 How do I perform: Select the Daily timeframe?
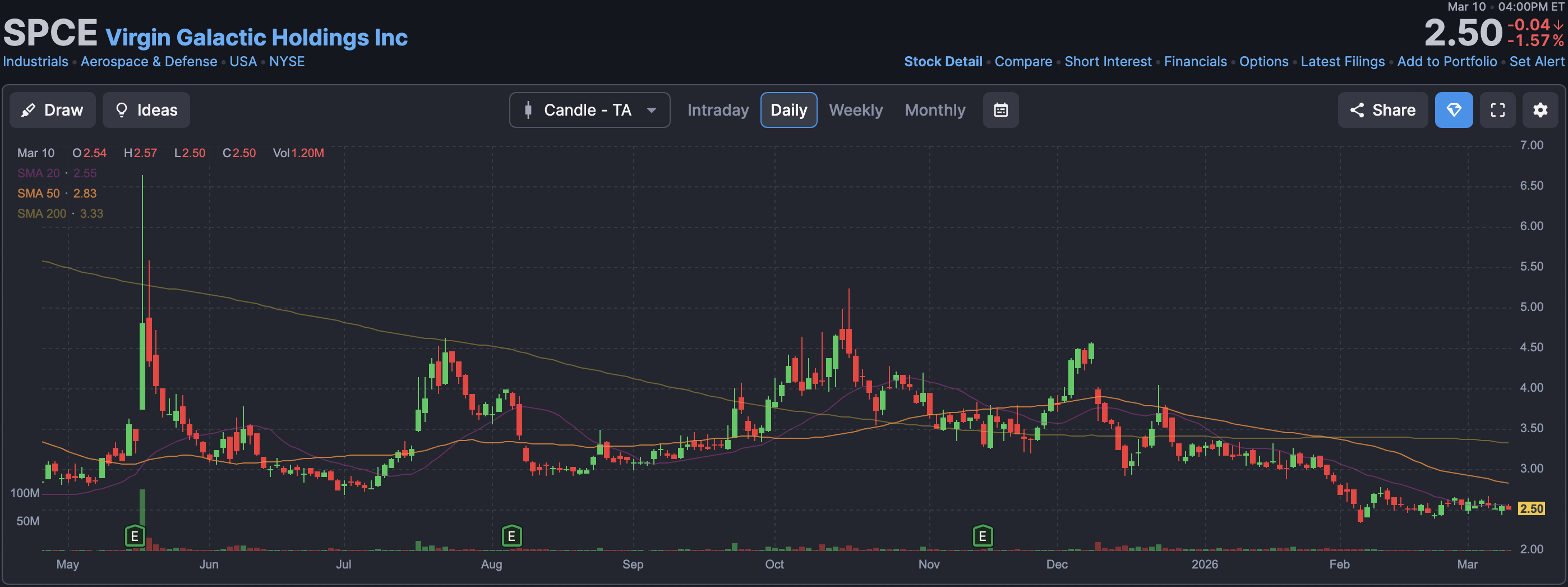pos(788,110)
